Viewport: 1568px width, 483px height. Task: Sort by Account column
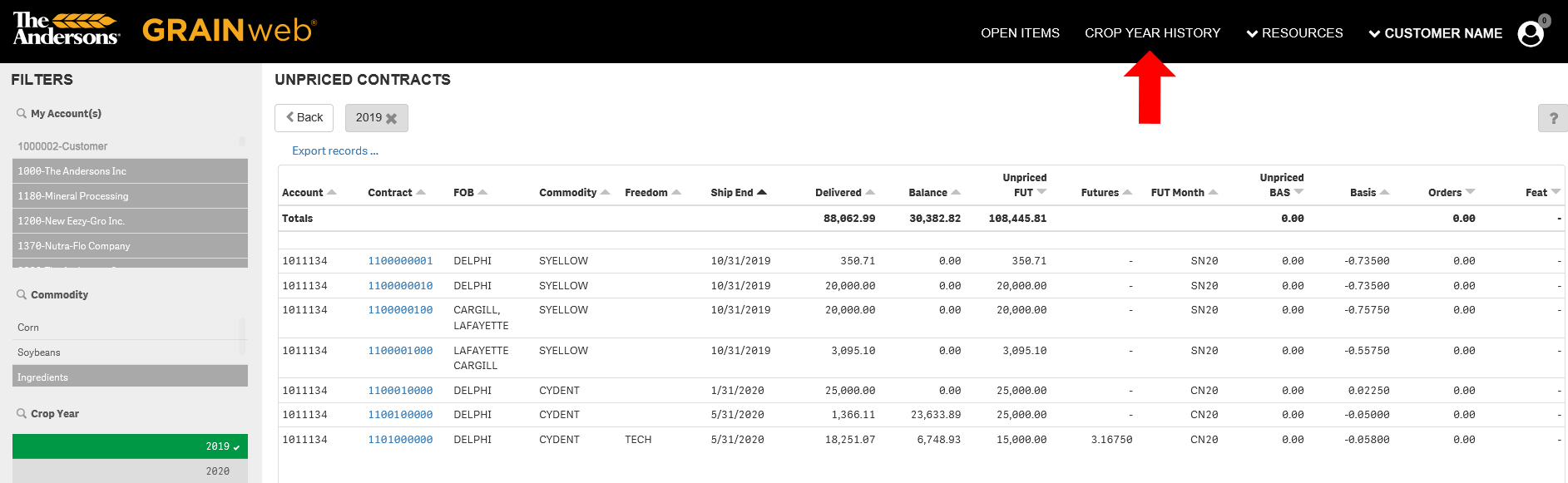309,193
